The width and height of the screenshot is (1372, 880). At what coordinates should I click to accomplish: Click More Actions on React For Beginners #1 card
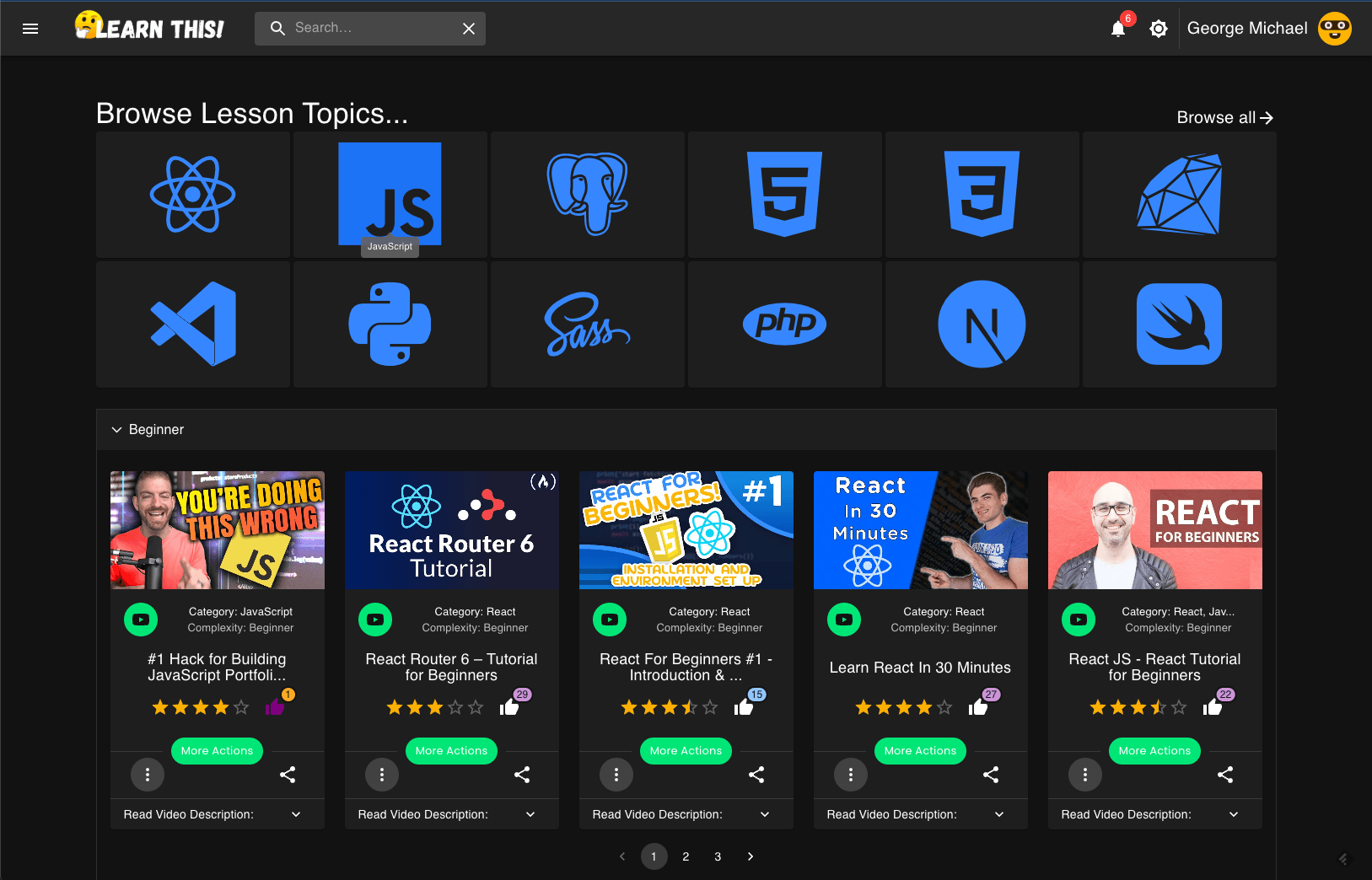click(x=686, y=751)
